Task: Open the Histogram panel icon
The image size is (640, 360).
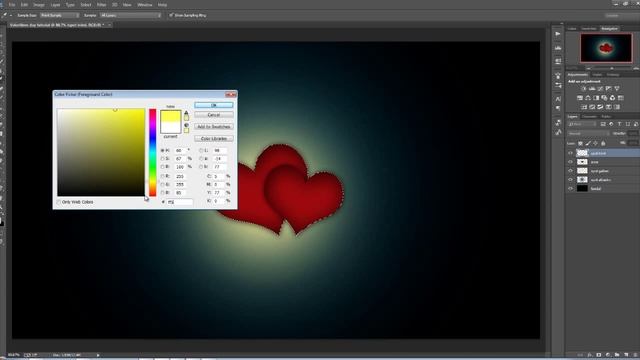Action: tap(558, 48)
